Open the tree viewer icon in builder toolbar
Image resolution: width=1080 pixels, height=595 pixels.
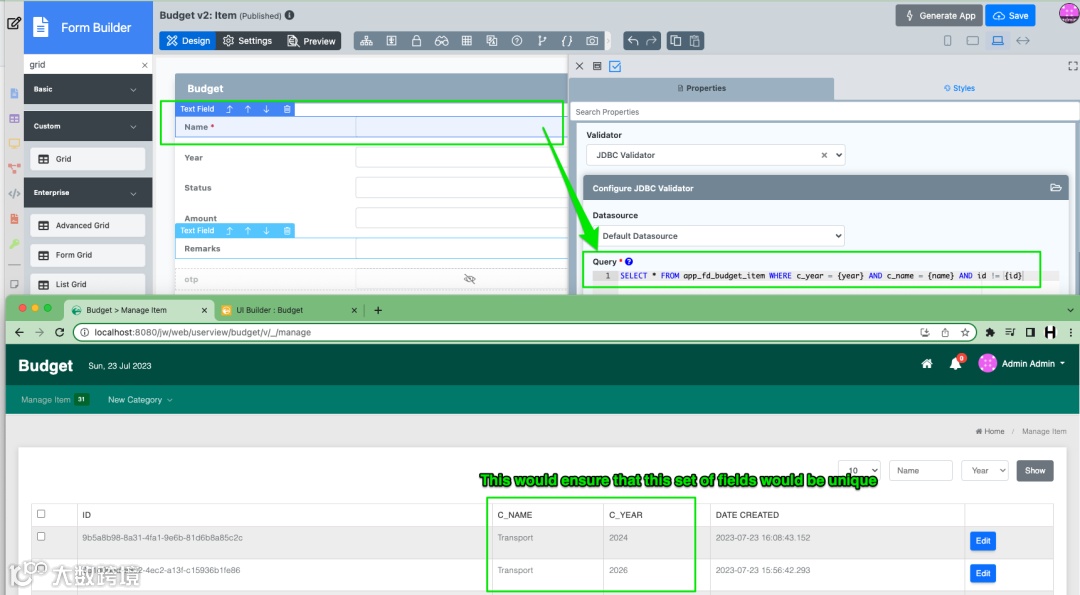(366, 41)
